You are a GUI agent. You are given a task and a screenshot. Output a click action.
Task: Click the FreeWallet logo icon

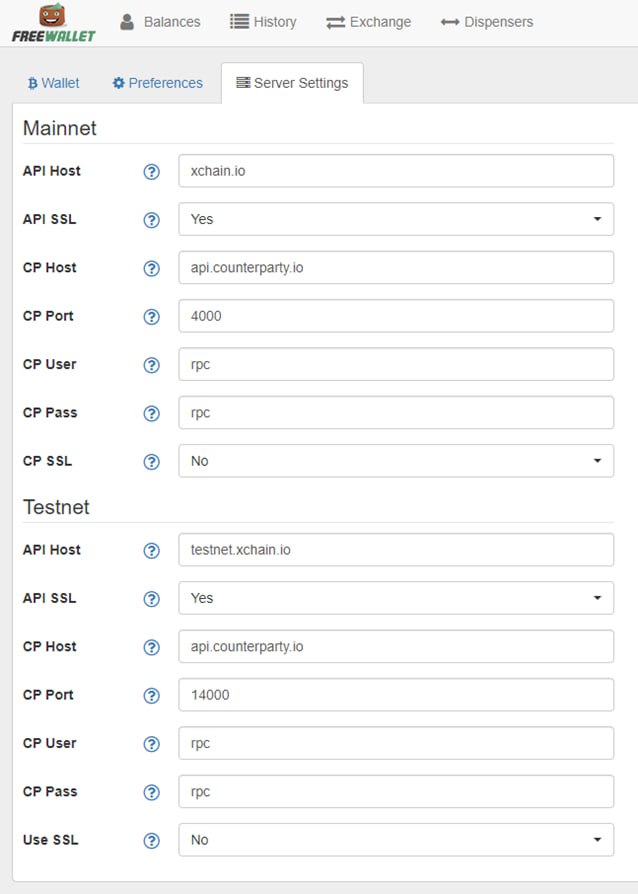click(x=53, y=23)
